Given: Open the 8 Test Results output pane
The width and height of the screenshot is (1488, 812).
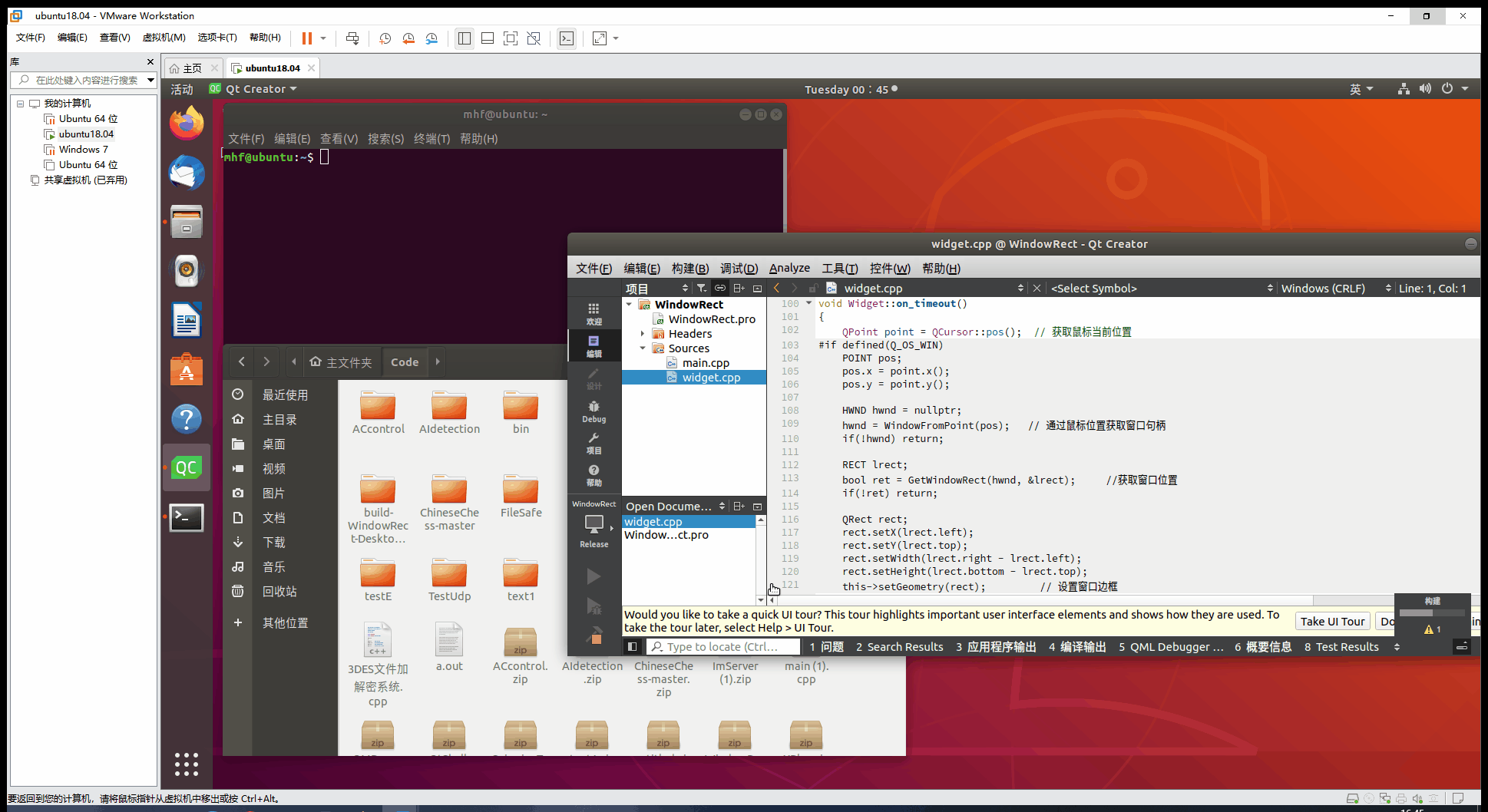Looking at the screenshot, I should tap(1341, 646).
